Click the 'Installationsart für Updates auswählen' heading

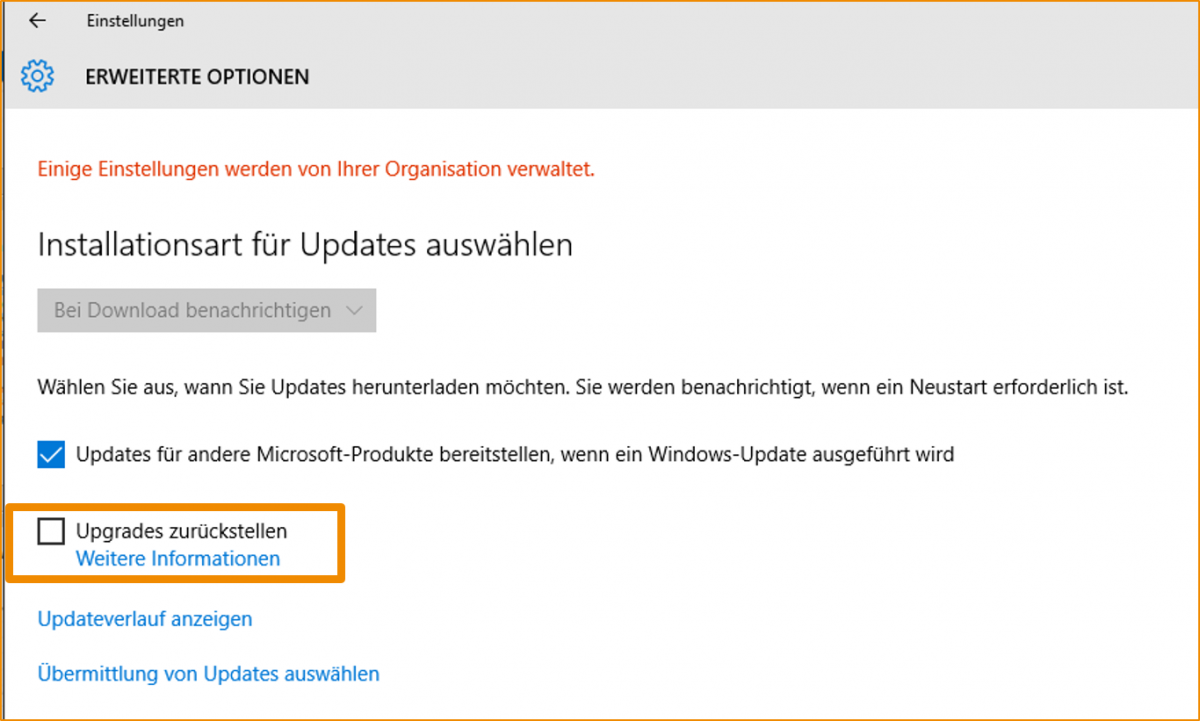305,245
